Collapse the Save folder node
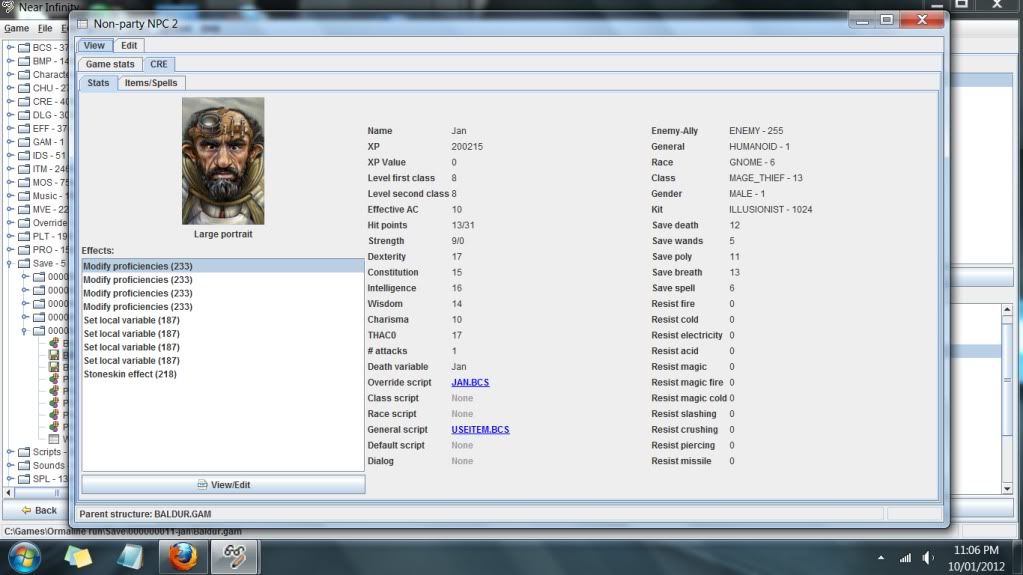1023x575 pixels. tap(10, 263)
